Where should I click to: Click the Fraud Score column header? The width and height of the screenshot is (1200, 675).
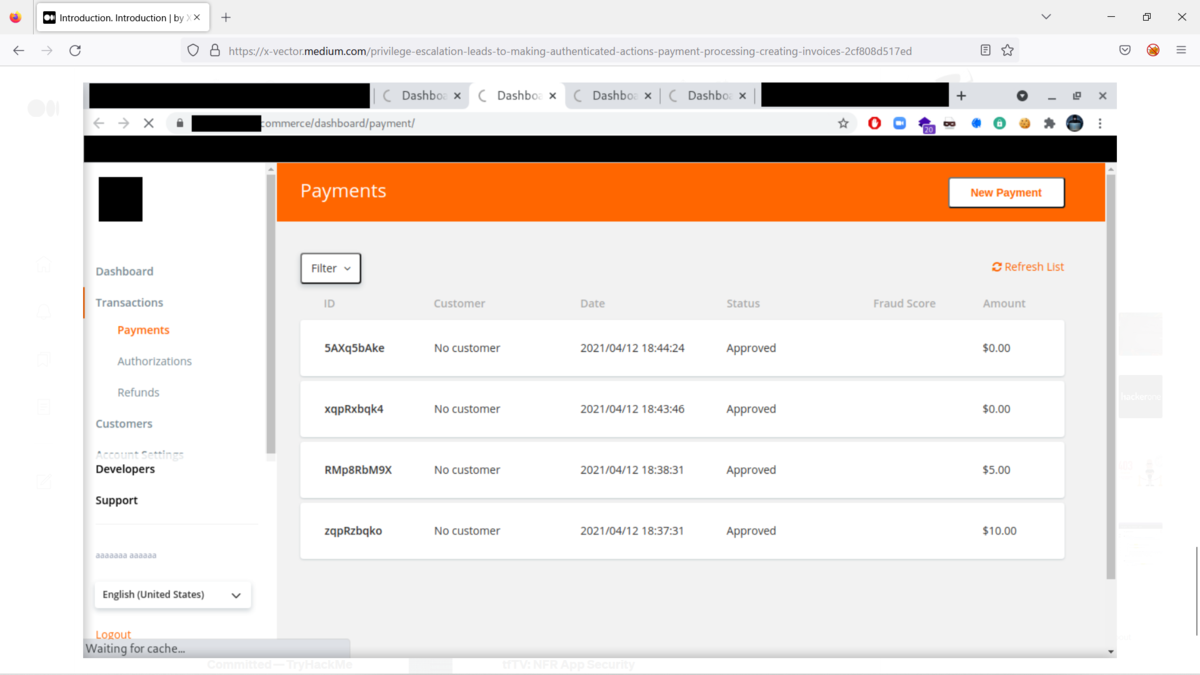tap(904, 303)
